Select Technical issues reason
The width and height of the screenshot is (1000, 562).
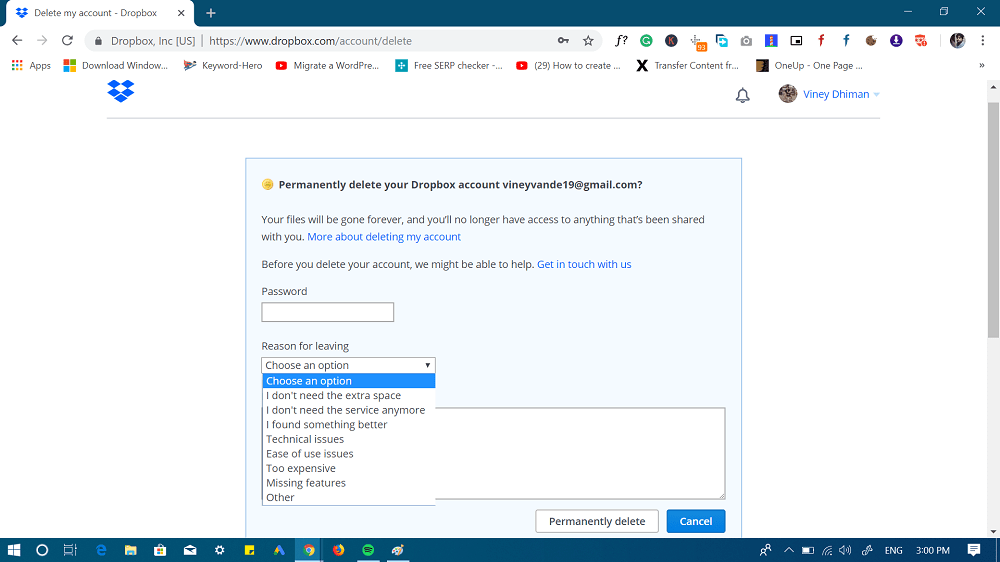click(x=349, y=440)
